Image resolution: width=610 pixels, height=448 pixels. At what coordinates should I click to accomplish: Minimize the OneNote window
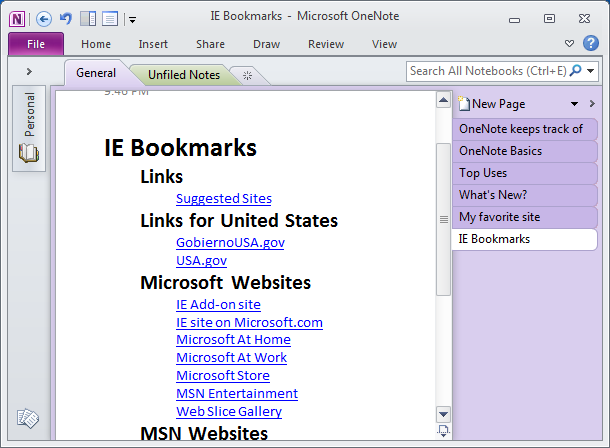(514, 19)
